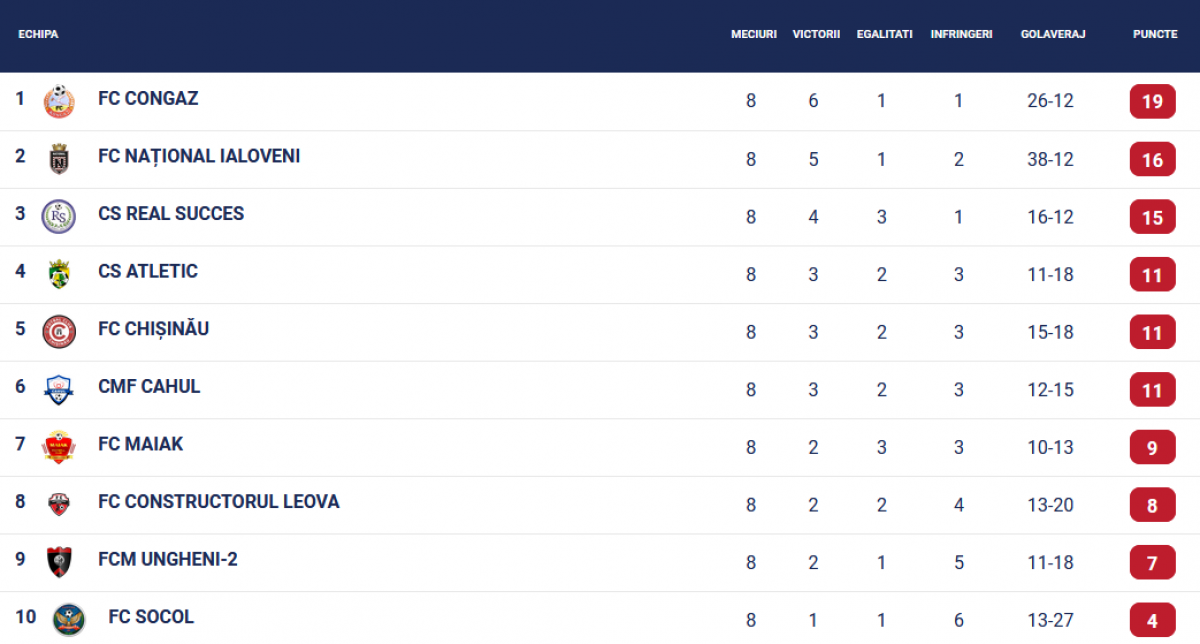Click FC Congaz's 19 points badge

click(x=1152, y=102)
